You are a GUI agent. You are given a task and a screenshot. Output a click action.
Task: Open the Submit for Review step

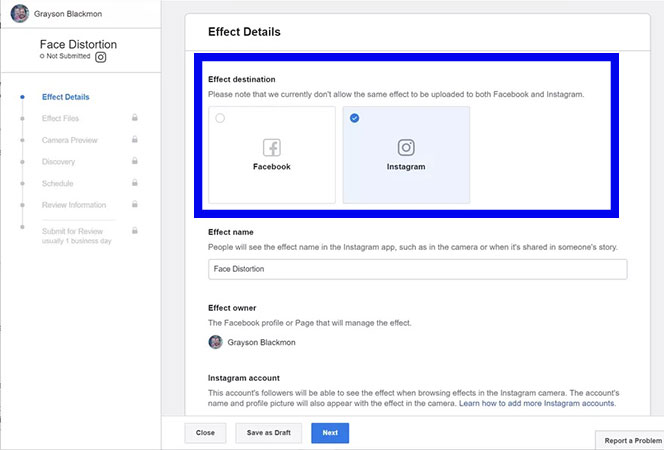pos(72,231)
